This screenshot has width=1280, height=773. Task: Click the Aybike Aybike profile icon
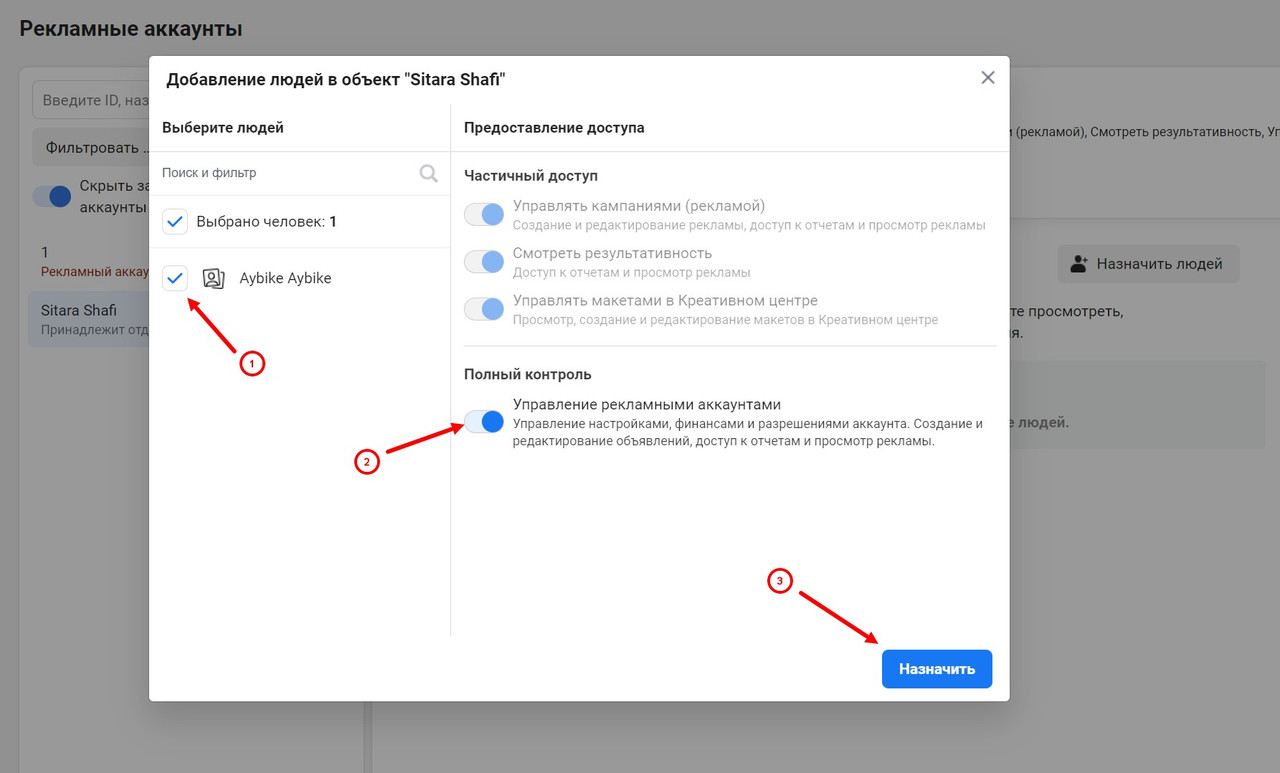coord(213,278)
